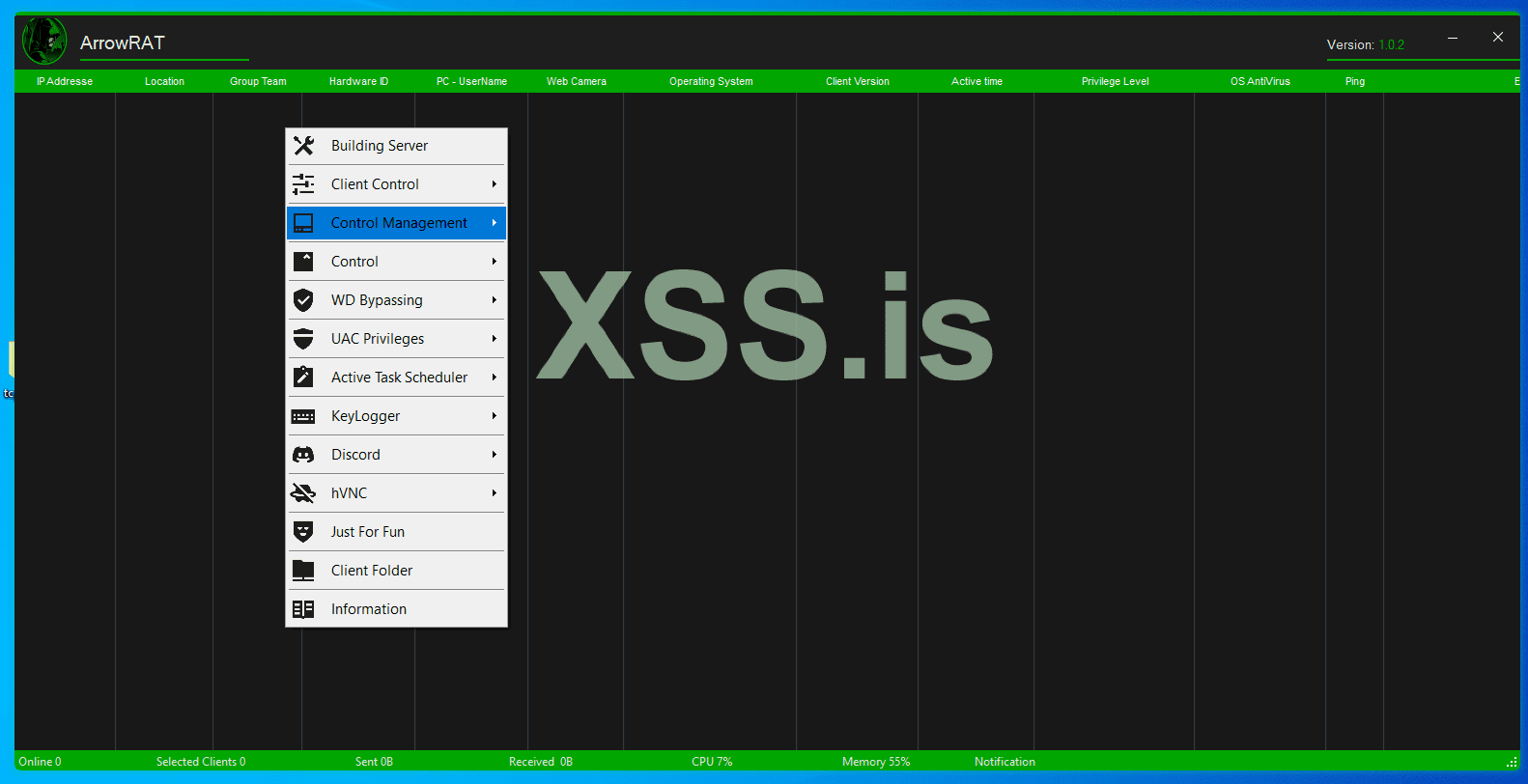Click the icon beside the hVNC entry
This screenshot has width=1528, height=784.
coord(303,493)
